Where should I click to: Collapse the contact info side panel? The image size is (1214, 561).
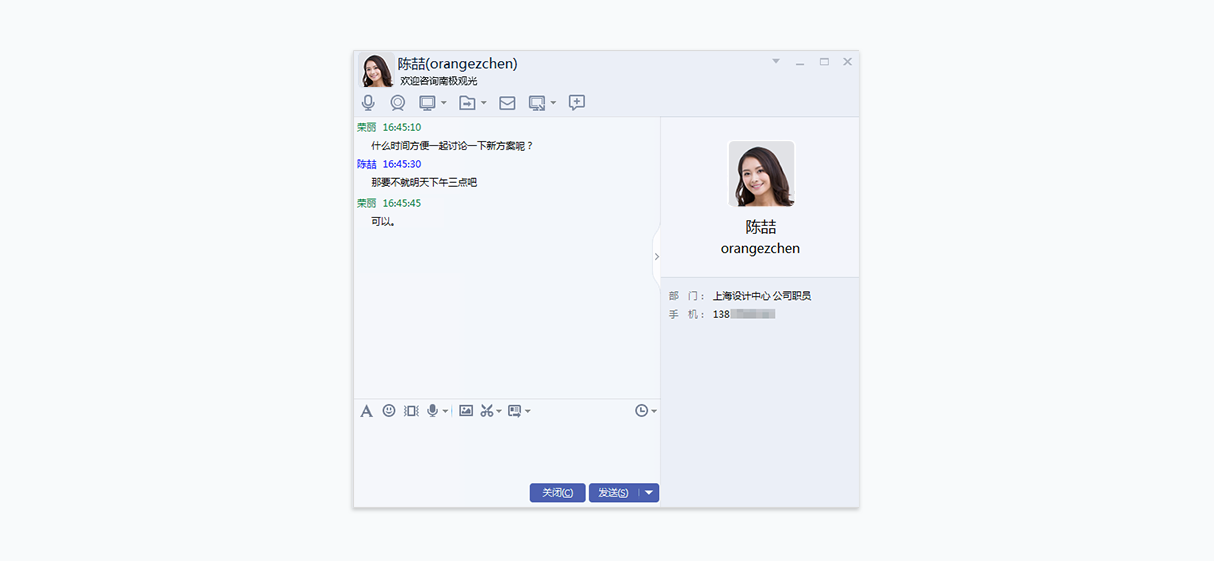[656, 257]
